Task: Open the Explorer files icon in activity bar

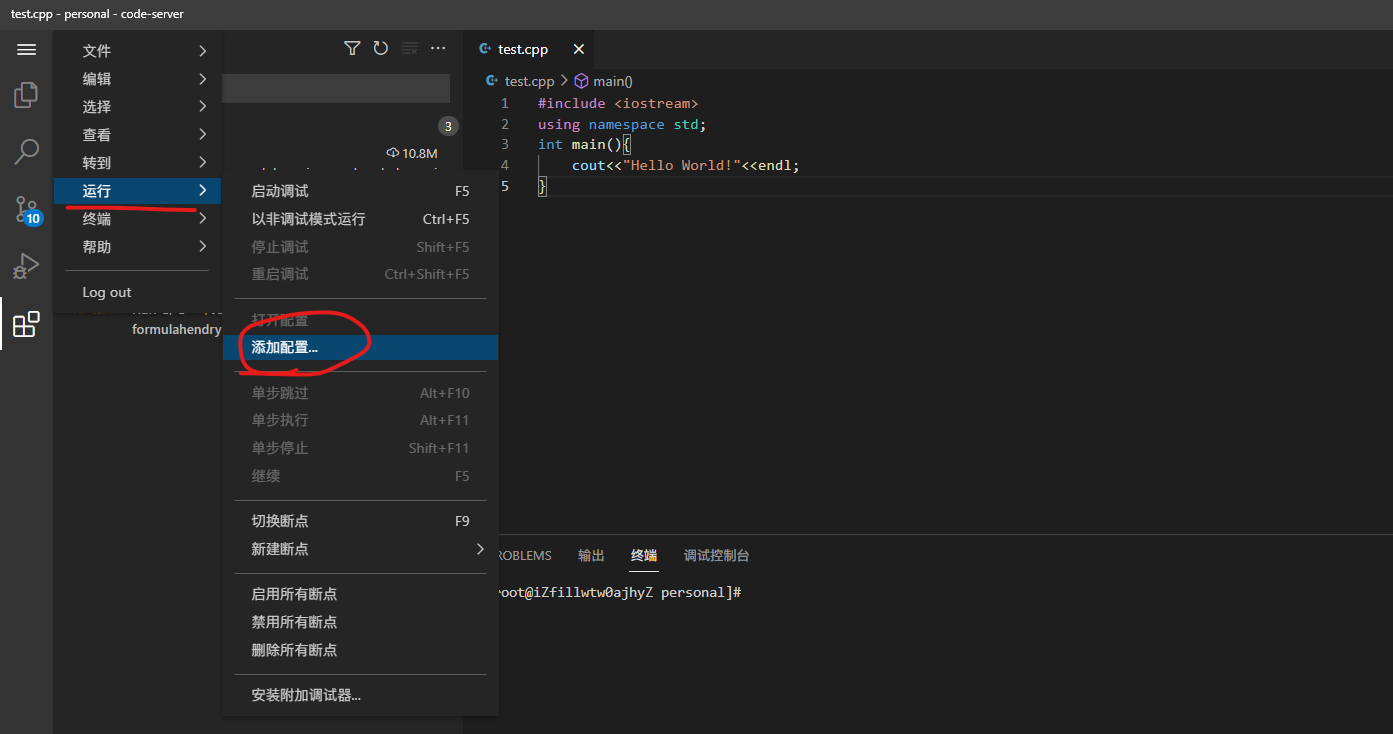Action: click(x=27, y=96)
